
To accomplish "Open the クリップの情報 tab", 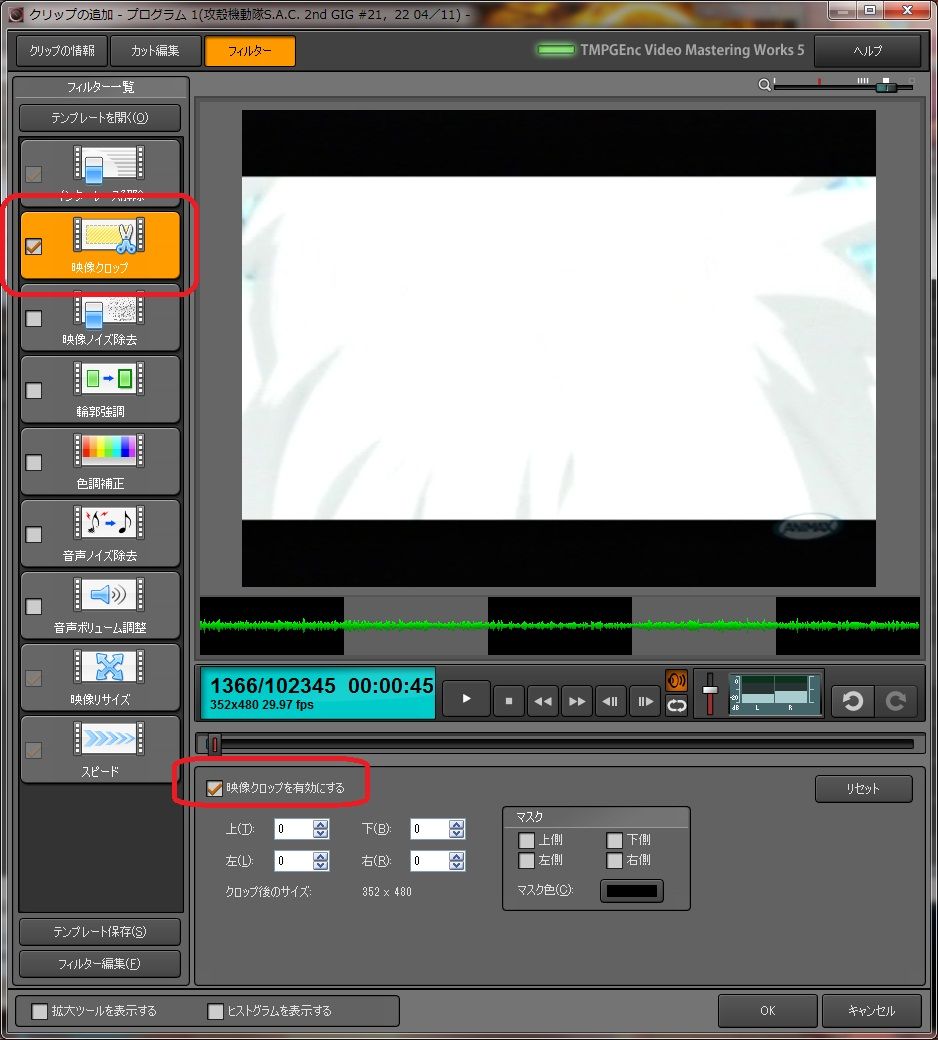I will pyautogui.click(x=62, y=50).
